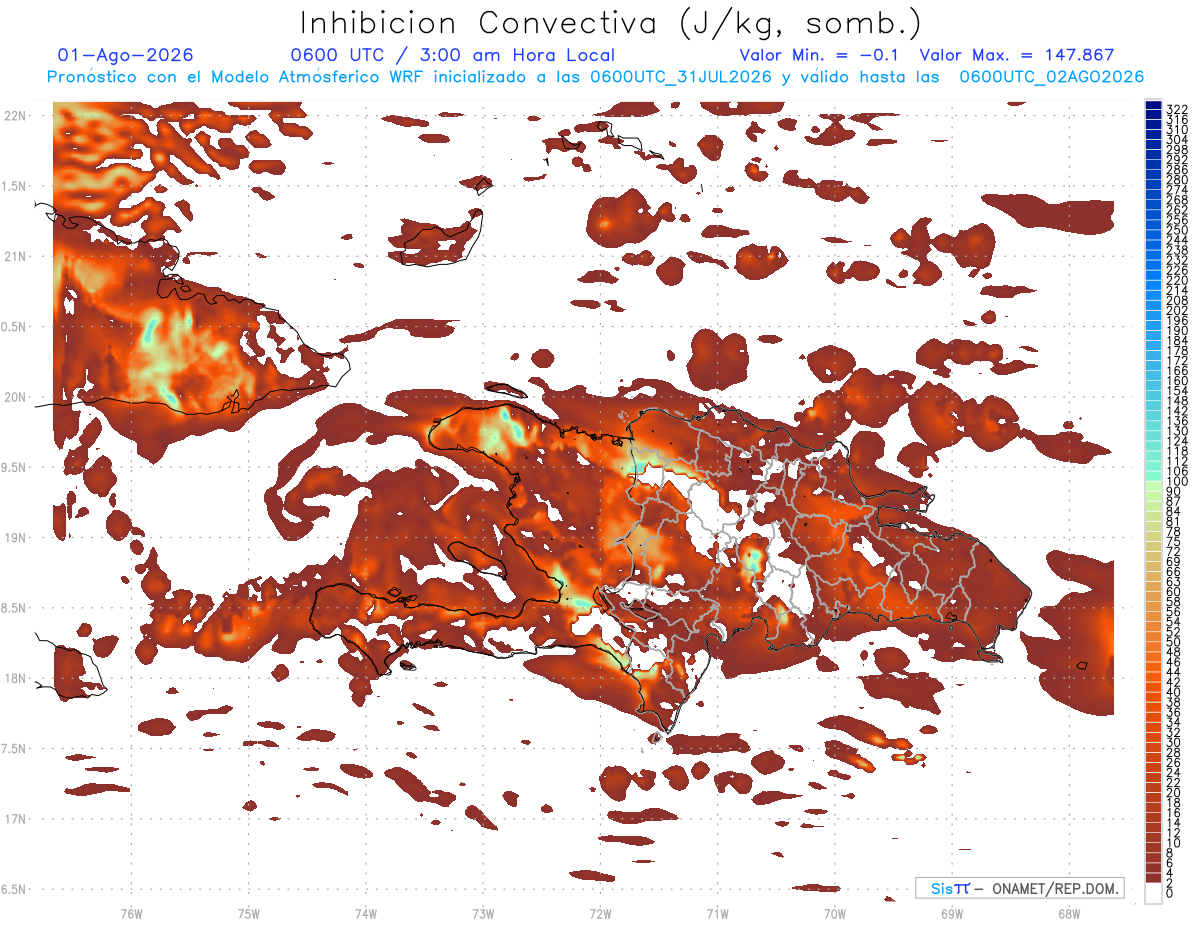
Task: Click the "202" colorbar value label
Action: pos(1176,310)
